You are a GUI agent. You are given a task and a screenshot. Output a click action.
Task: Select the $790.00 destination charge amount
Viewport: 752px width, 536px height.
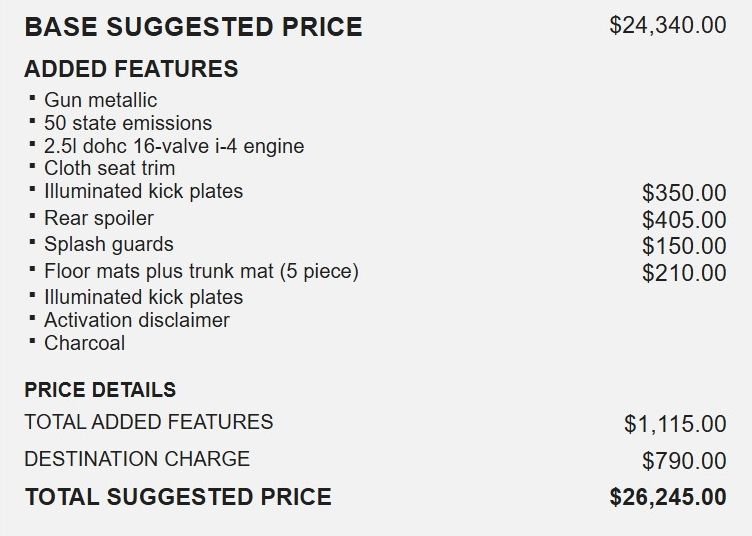[684, 461]
